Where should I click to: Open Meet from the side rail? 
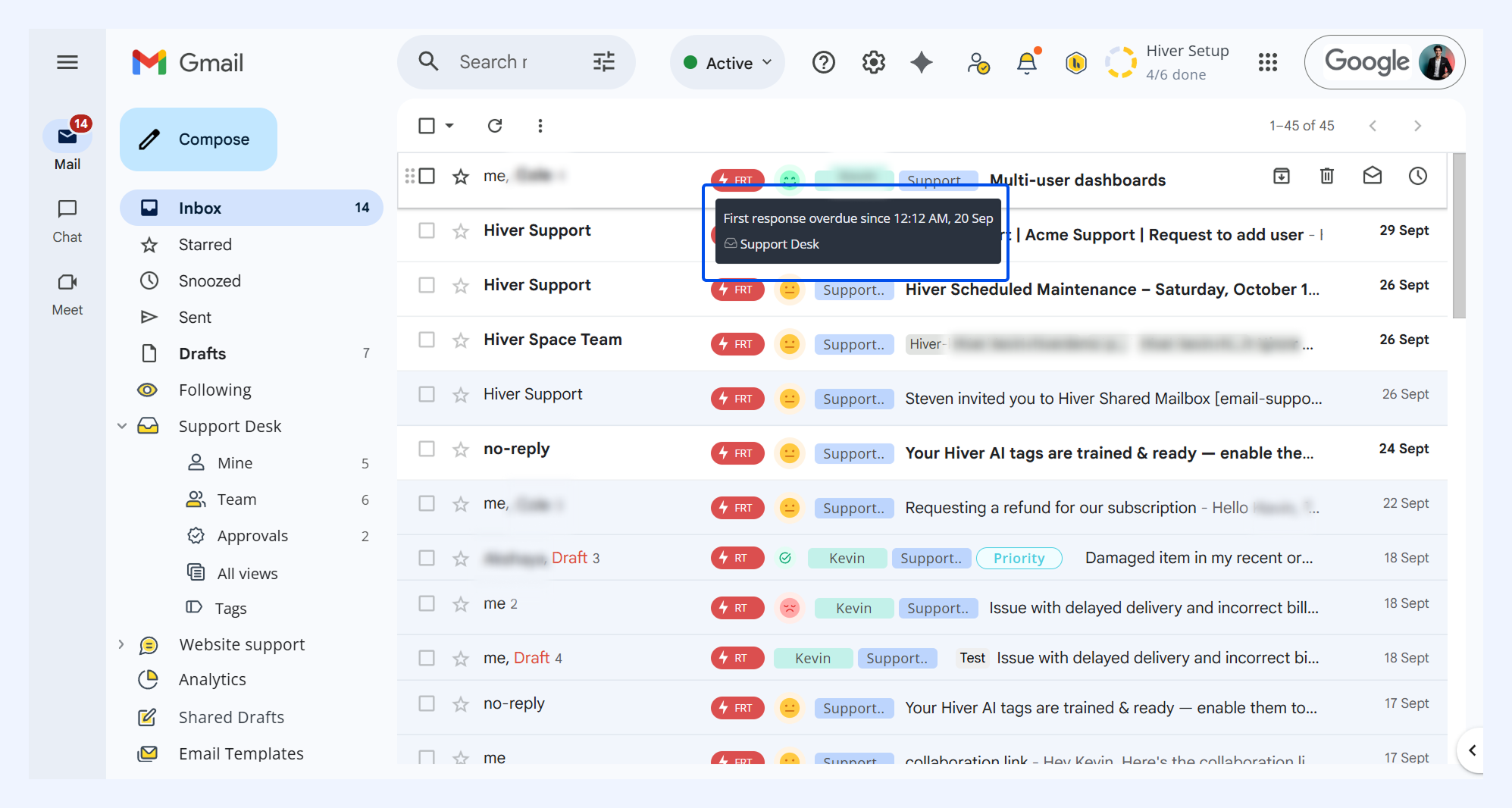click(x=67, y=294)
